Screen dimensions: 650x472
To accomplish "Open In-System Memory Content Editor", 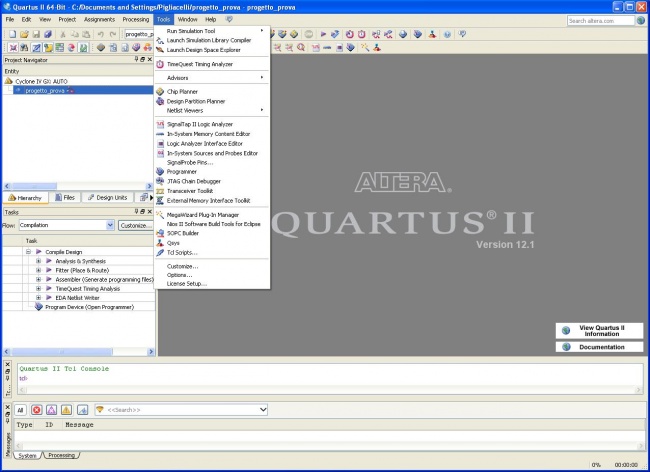I will [212, 134].
